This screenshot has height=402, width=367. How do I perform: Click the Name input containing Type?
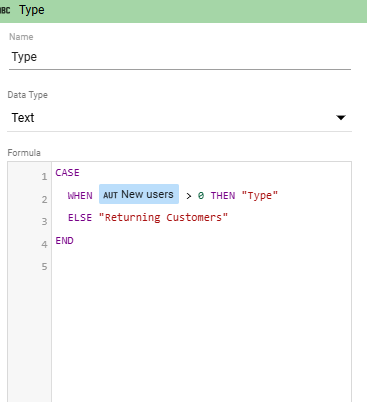click(180, 57)
